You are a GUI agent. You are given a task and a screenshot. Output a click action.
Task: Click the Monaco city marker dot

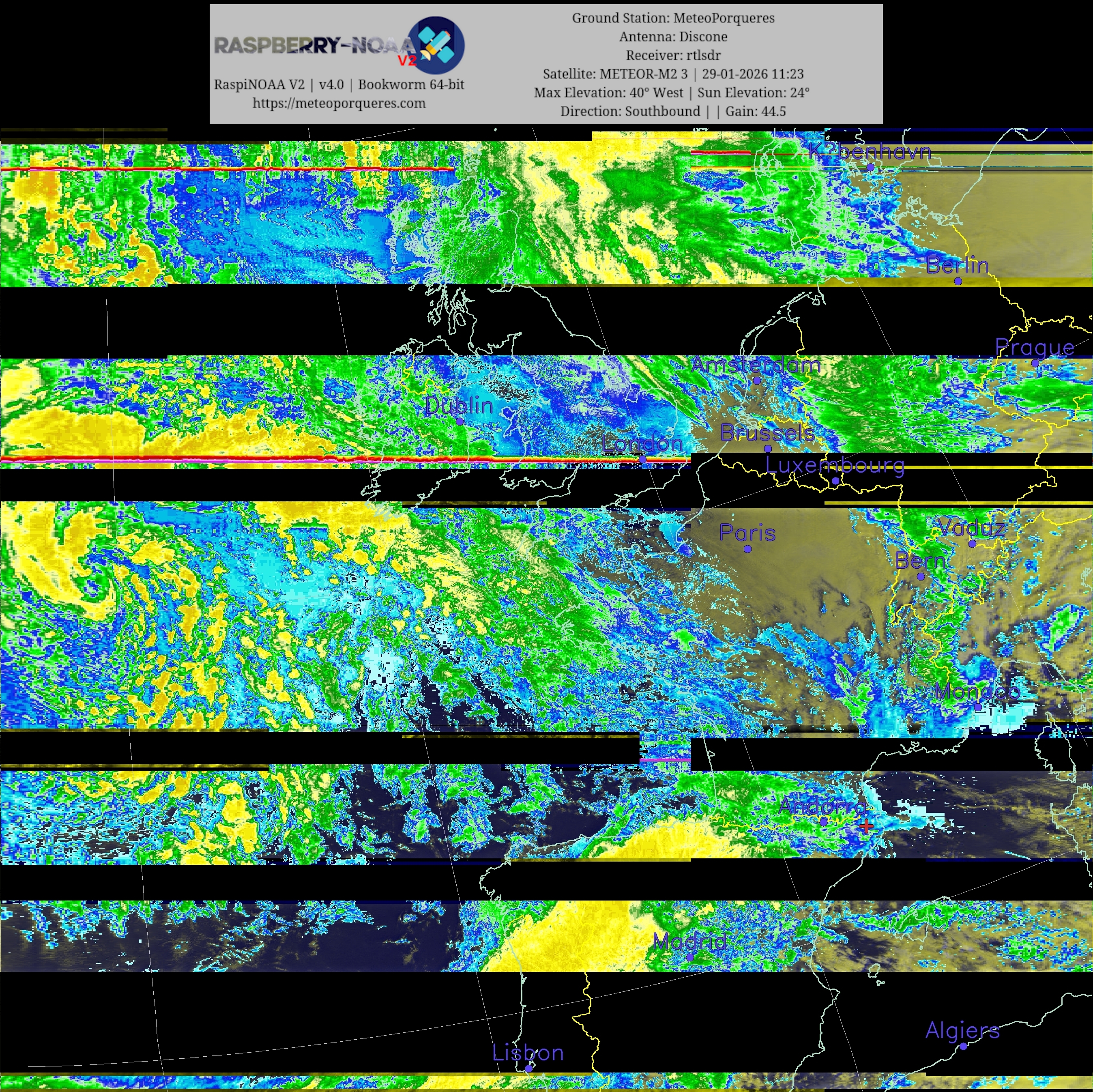tap(977, 707)
